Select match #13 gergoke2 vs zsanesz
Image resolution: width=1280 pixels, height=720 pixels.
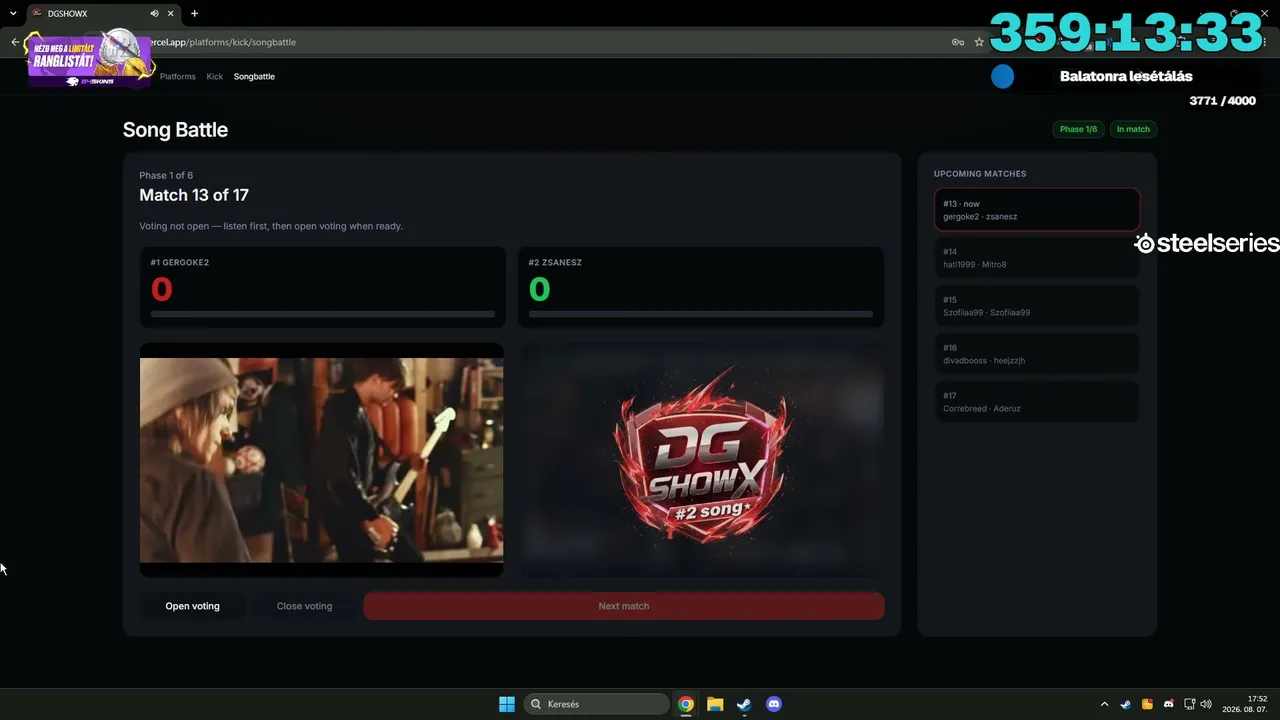(1037, 210)
